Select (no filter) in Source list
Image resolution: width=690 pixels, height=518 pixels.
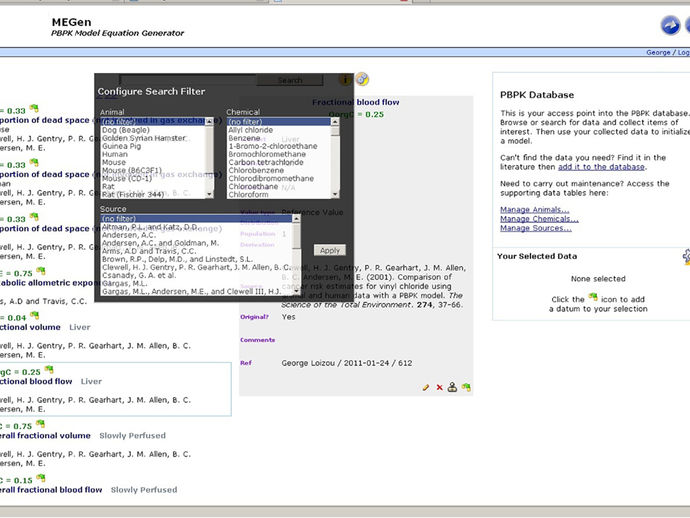196,219
